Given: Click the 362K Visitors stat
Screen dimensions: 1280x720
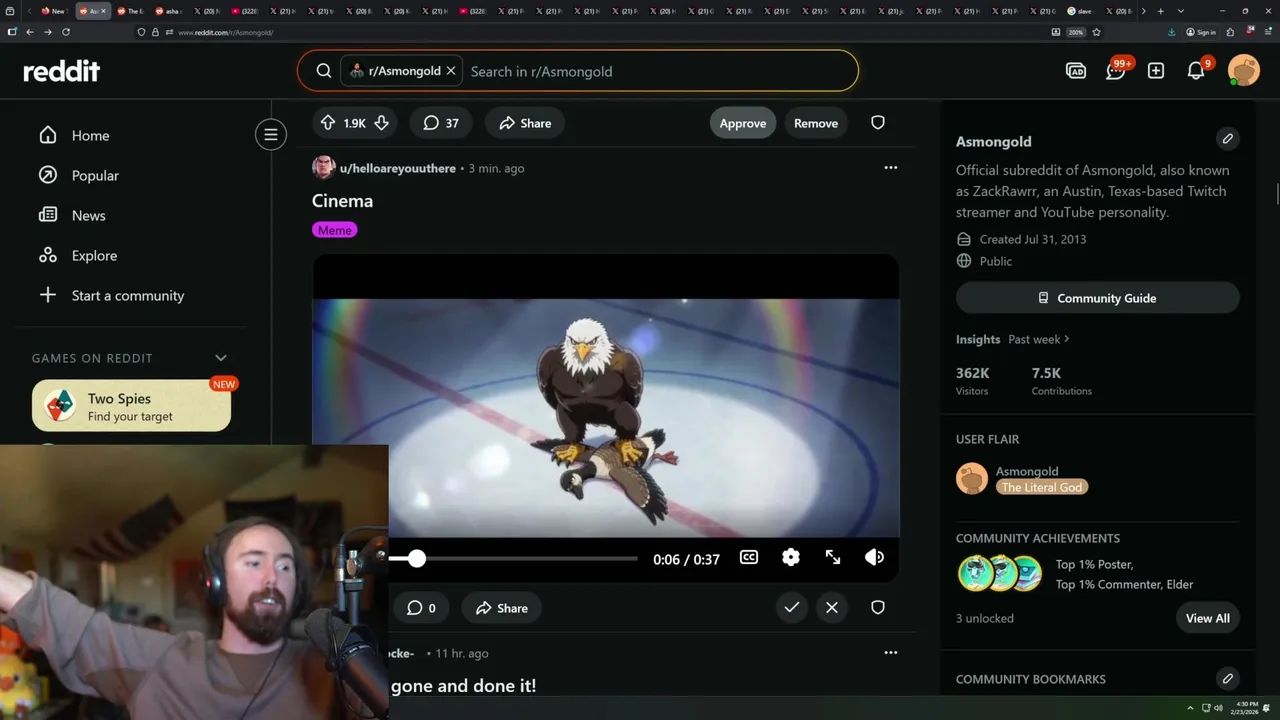Looking at the screenshot, I should point(972,381).
